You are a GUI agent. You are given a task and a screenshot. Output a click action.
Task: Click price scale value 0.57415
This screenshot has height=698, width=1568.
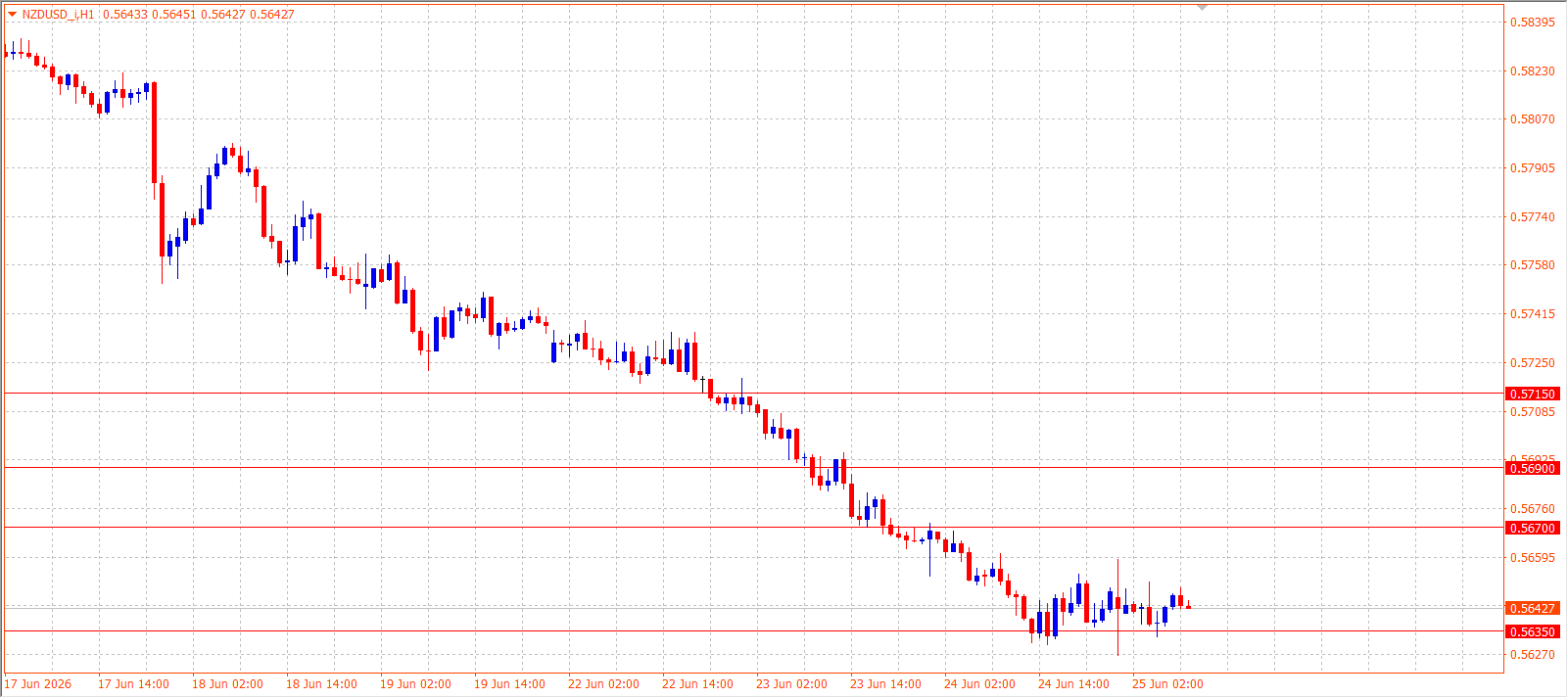[1533, 314]
